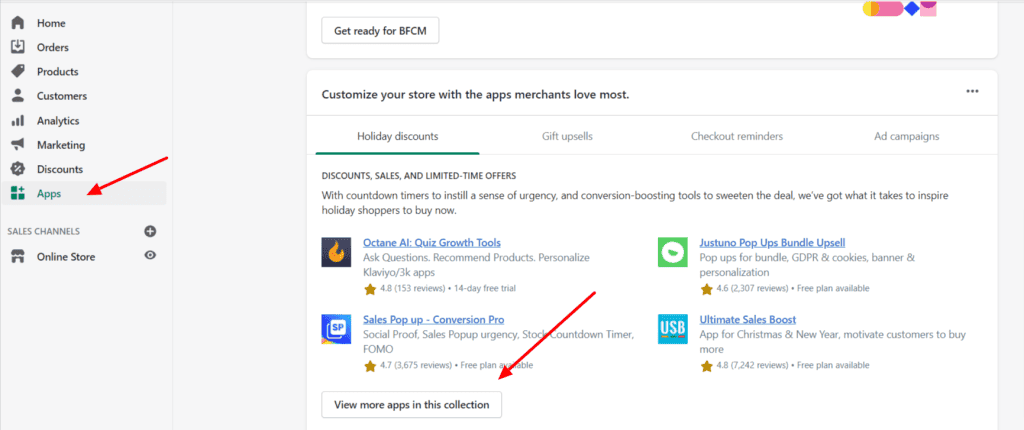The image size is (1024, 430).
Task: View online store via eye icon
Action: [x=150, y=256]
